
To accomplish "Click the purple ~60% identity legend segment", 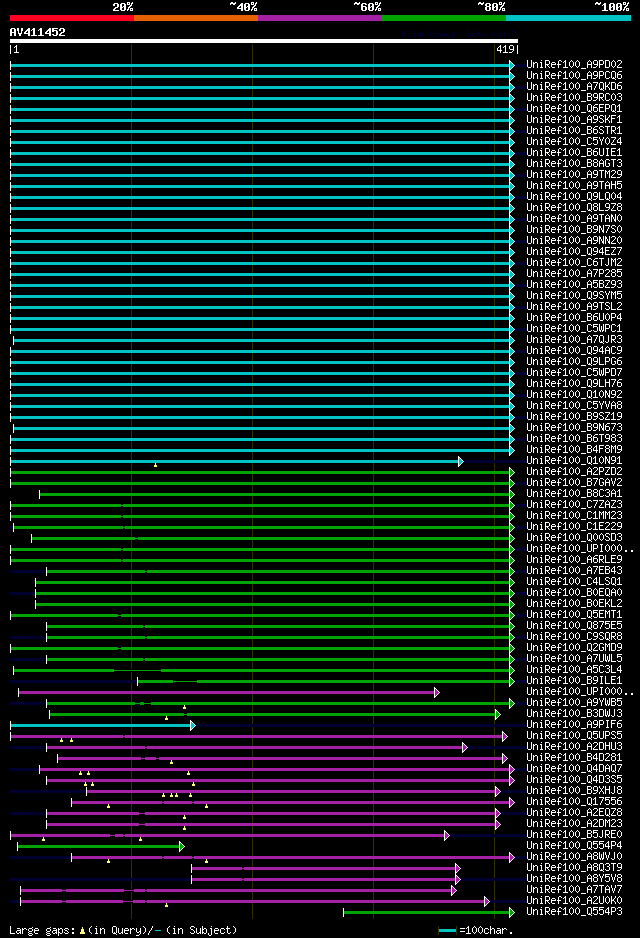I will coord(320,18).
